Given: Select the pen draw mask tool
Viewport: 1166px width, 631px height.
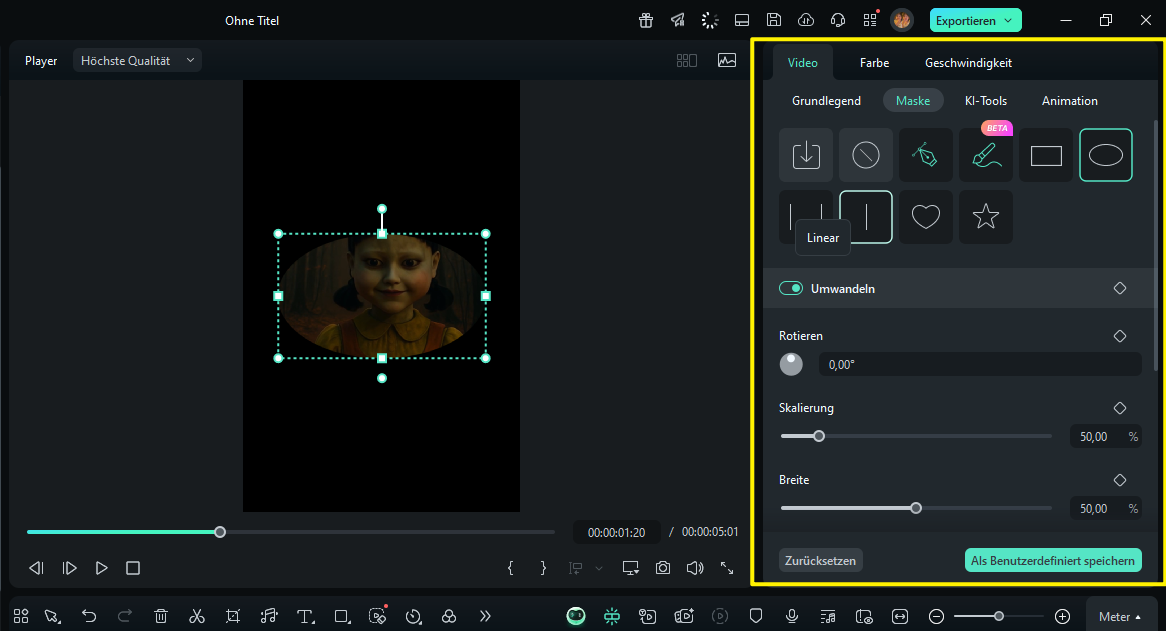Looking at the screenshot, I should pos(925,155).
